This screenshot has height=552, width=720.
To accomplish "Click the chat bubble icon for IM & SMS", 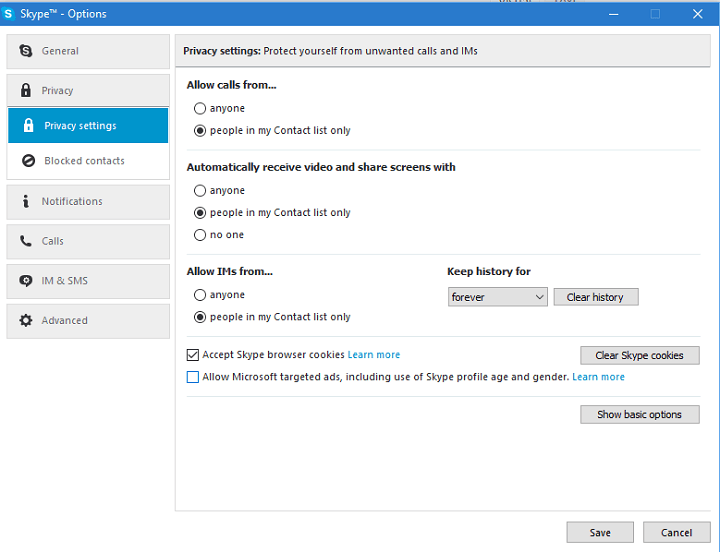I will [x=26, y=281].
